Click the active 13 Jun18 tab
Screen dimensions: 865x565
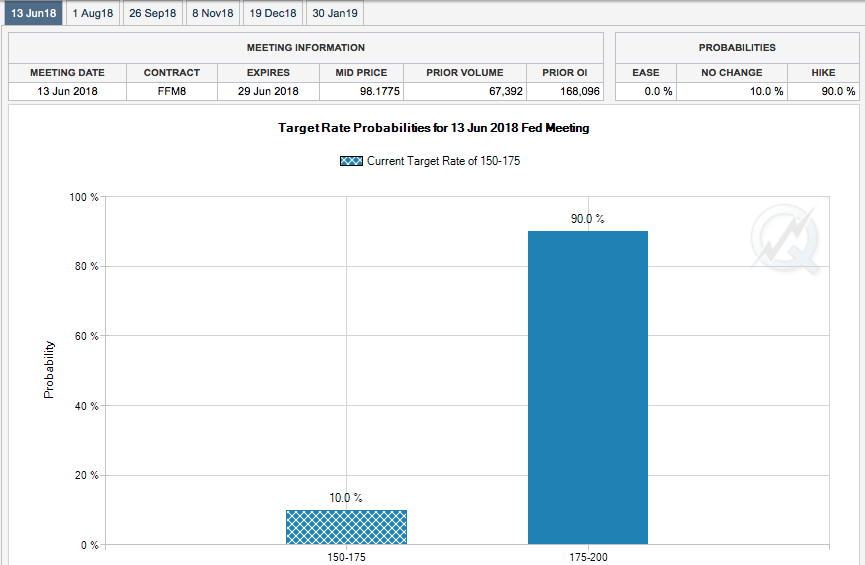pyautogui.click(x=33, y=13)
